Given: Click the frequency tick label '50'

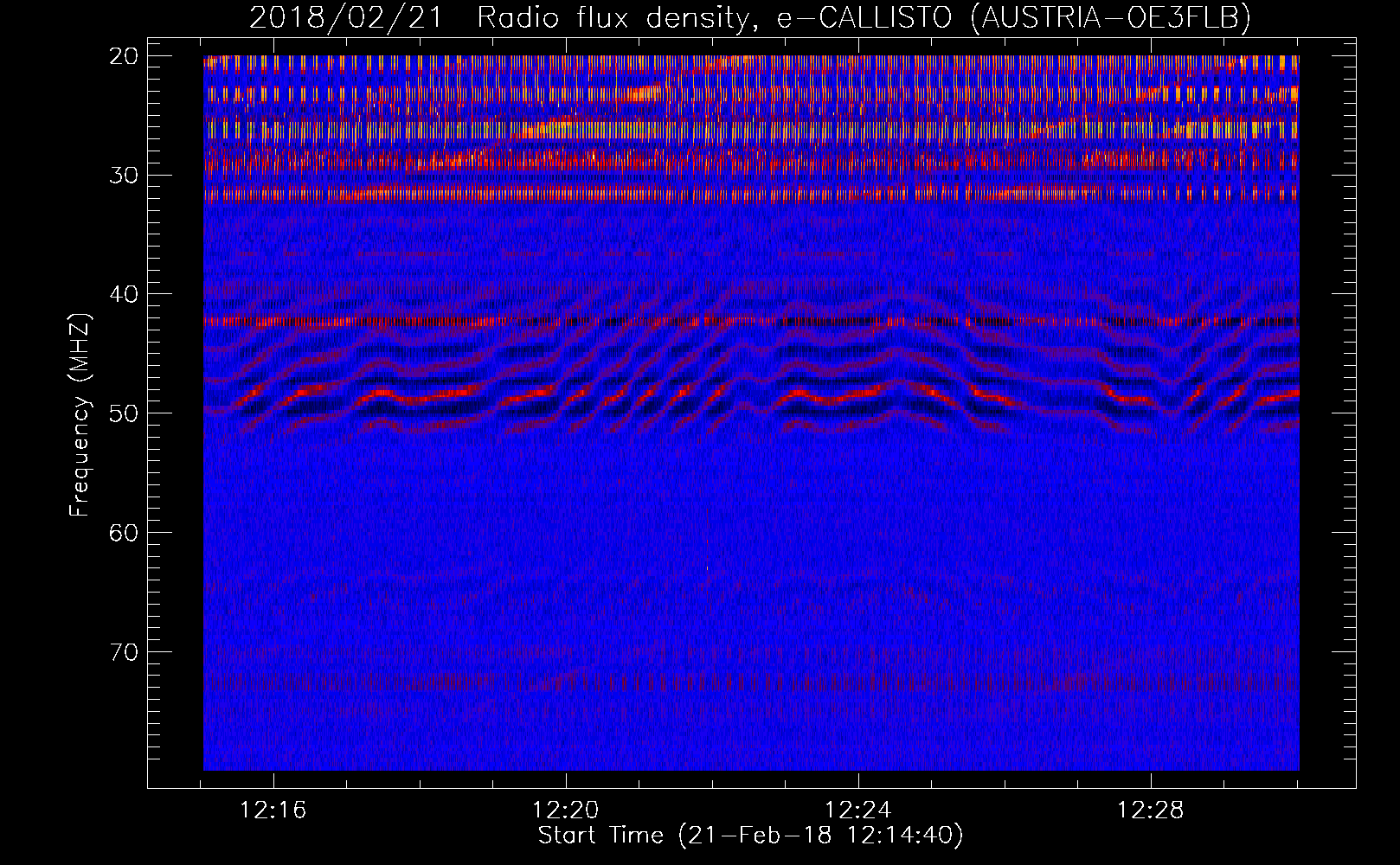Looking at the screenshot, I should click(x=125, y=413).
